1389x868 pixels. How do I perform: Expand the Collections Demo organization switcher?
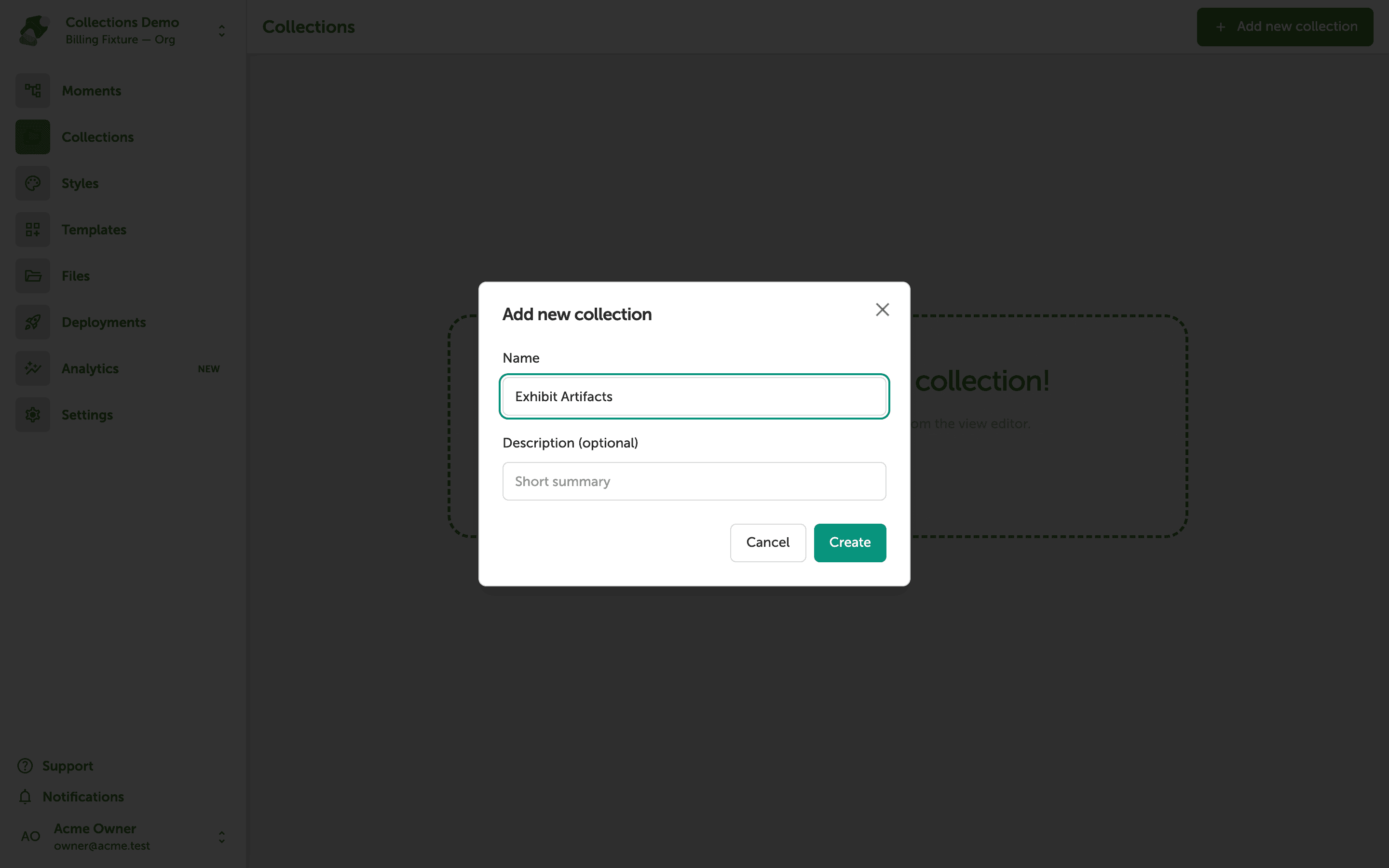click(x=221, y=30)
